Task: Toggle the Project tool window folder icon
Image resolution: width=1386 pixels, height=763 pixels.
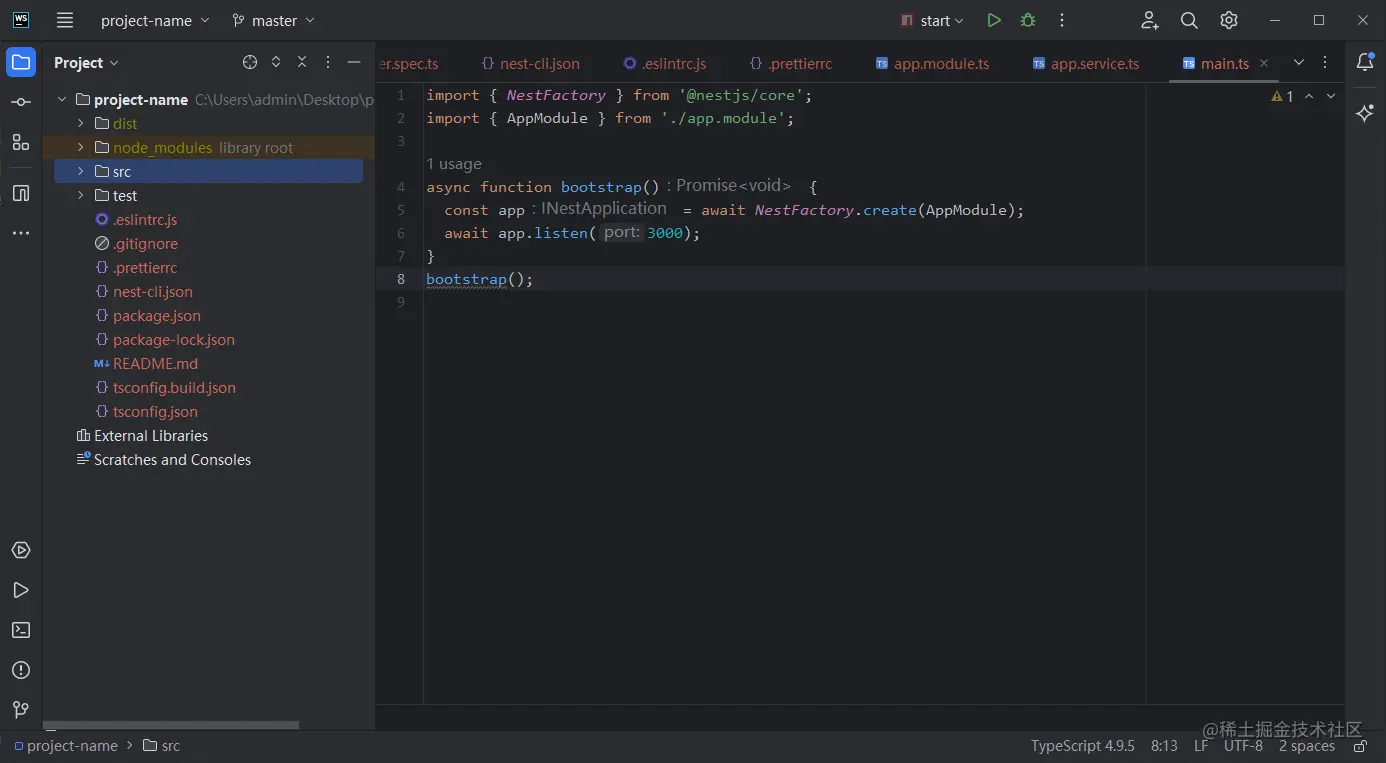Action: [21, 62]
